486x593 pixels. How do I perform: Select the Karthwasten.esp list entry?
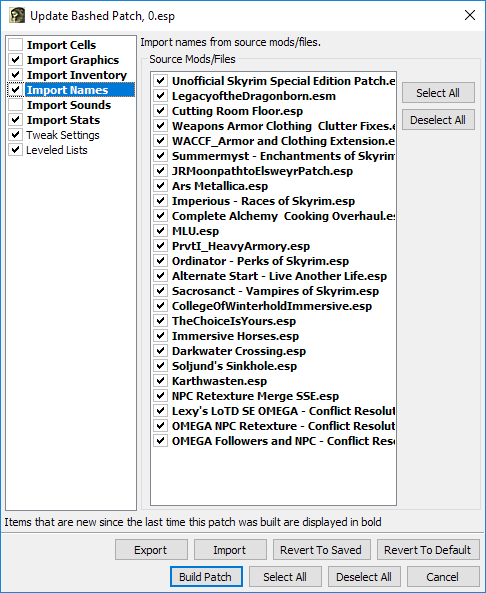click(219, 381)
